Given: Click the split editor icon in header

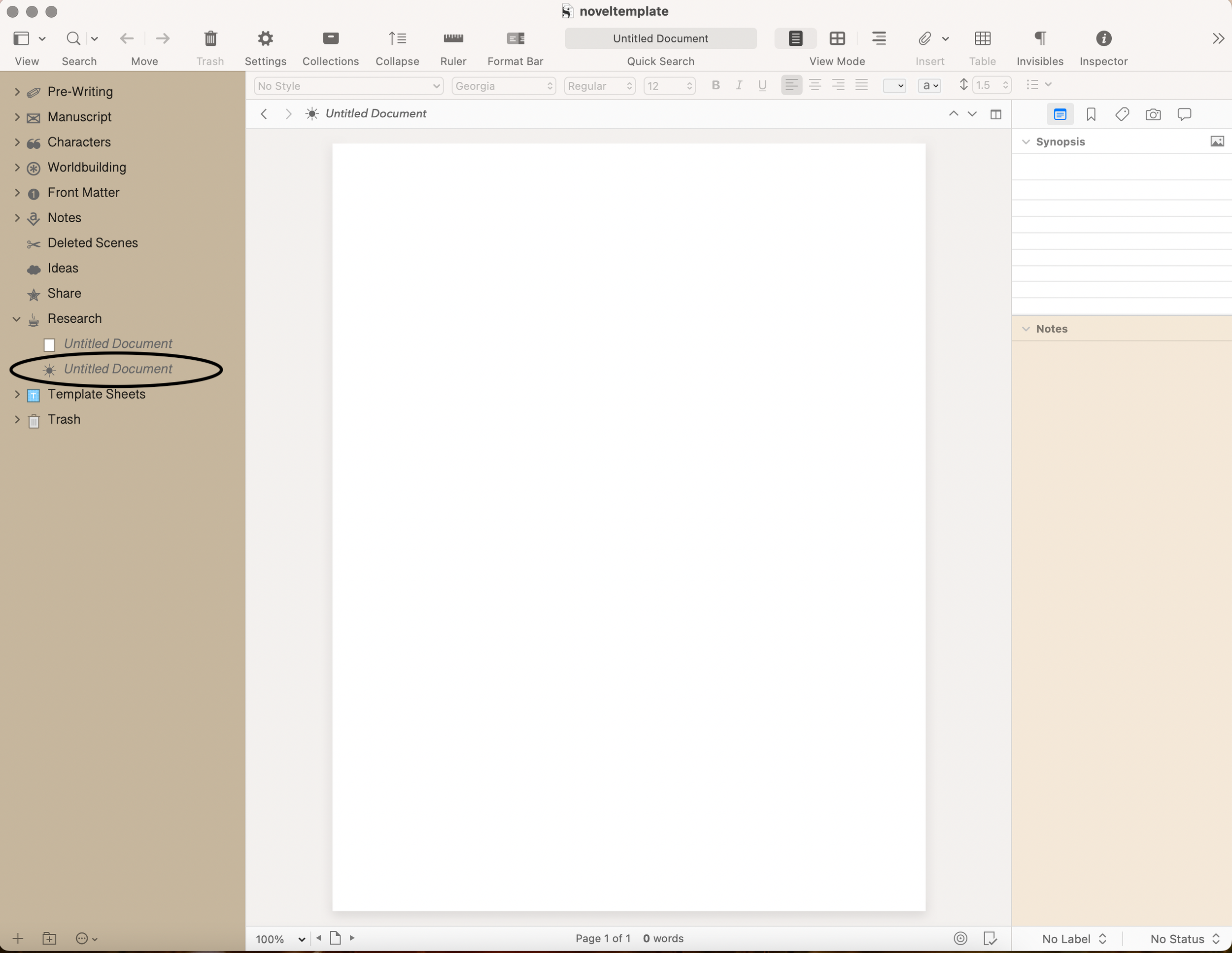Looking at the screenshot, I should click(x=995, y=114).
